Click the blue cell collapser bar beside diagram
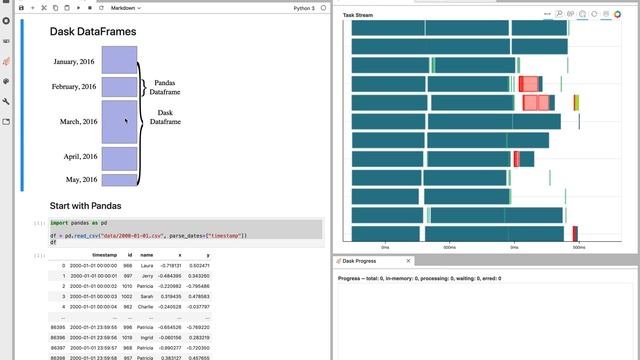 pyautogui.click(x=22, y=105)
